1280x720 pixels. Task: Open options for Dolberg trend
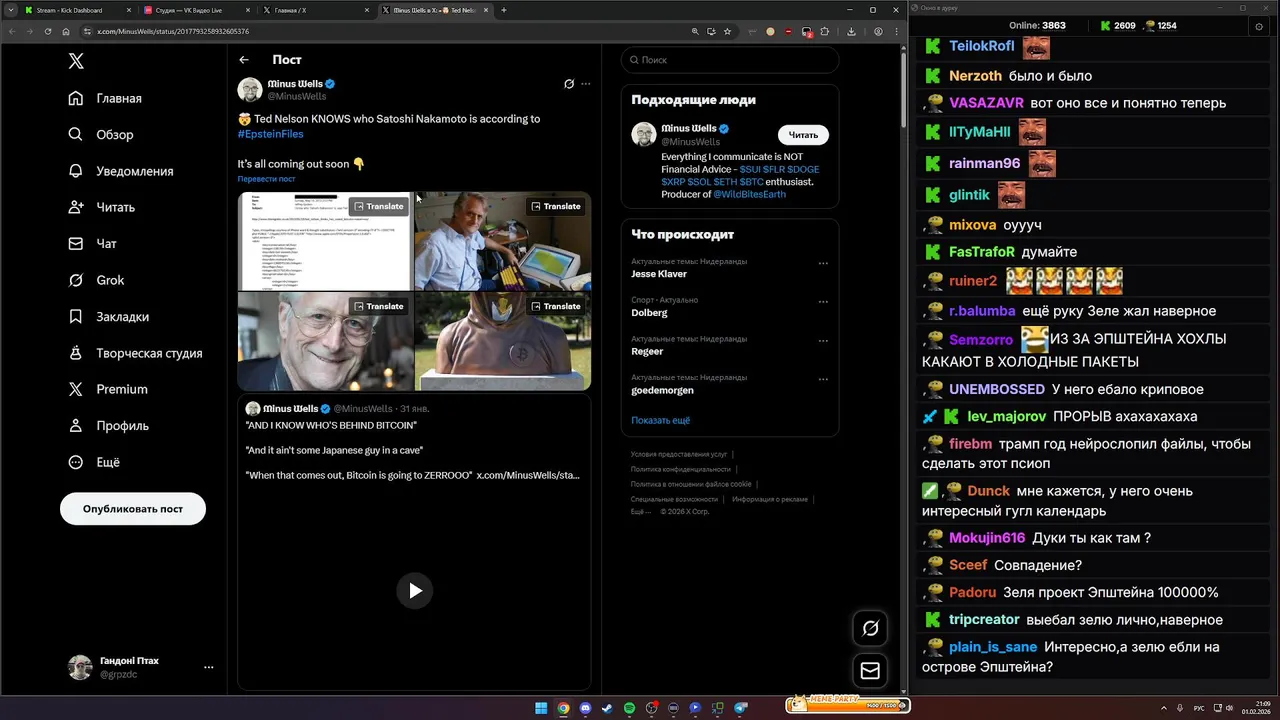[823, 302]
